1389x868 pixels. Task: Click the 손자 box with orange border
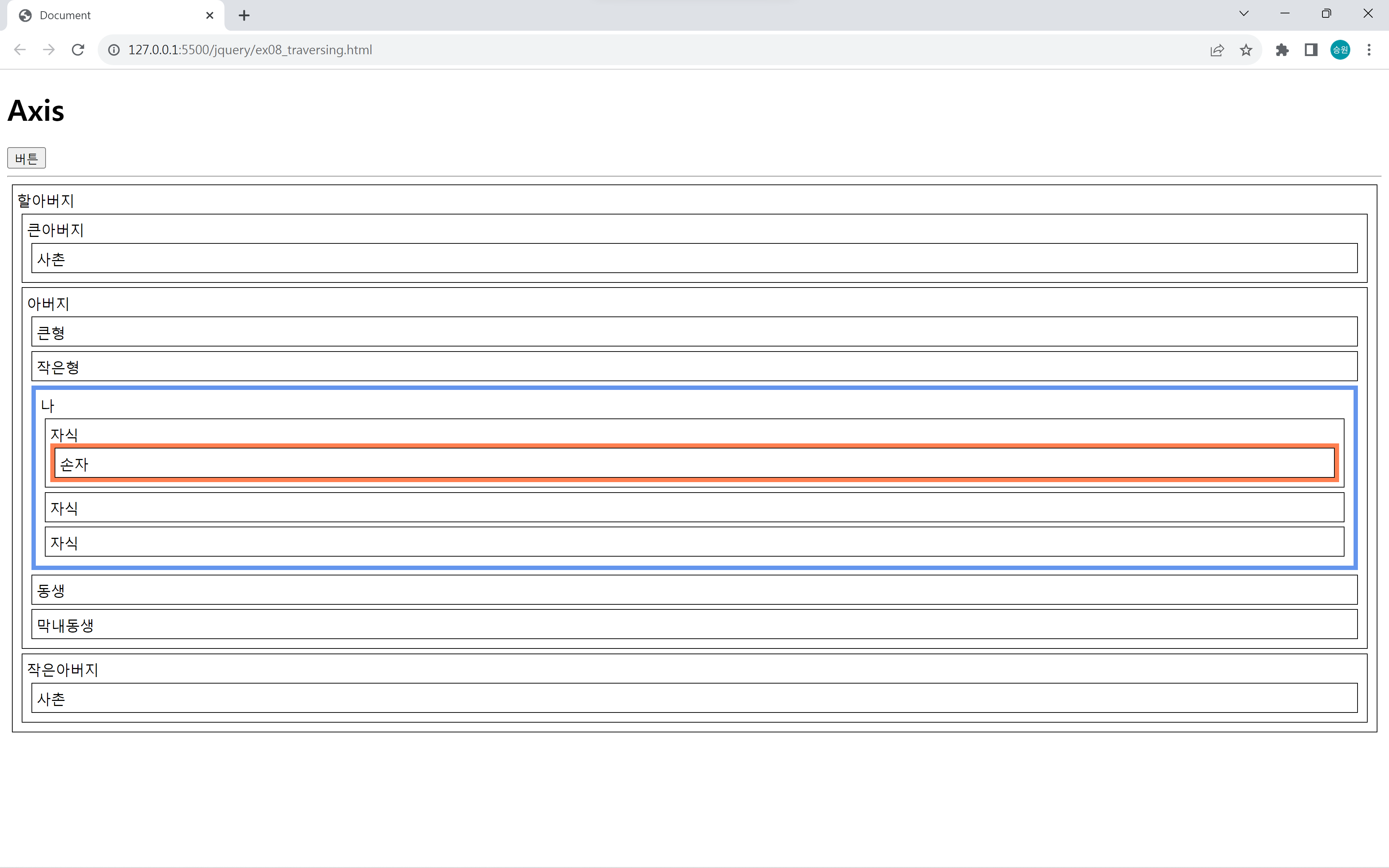coord(694,463)
